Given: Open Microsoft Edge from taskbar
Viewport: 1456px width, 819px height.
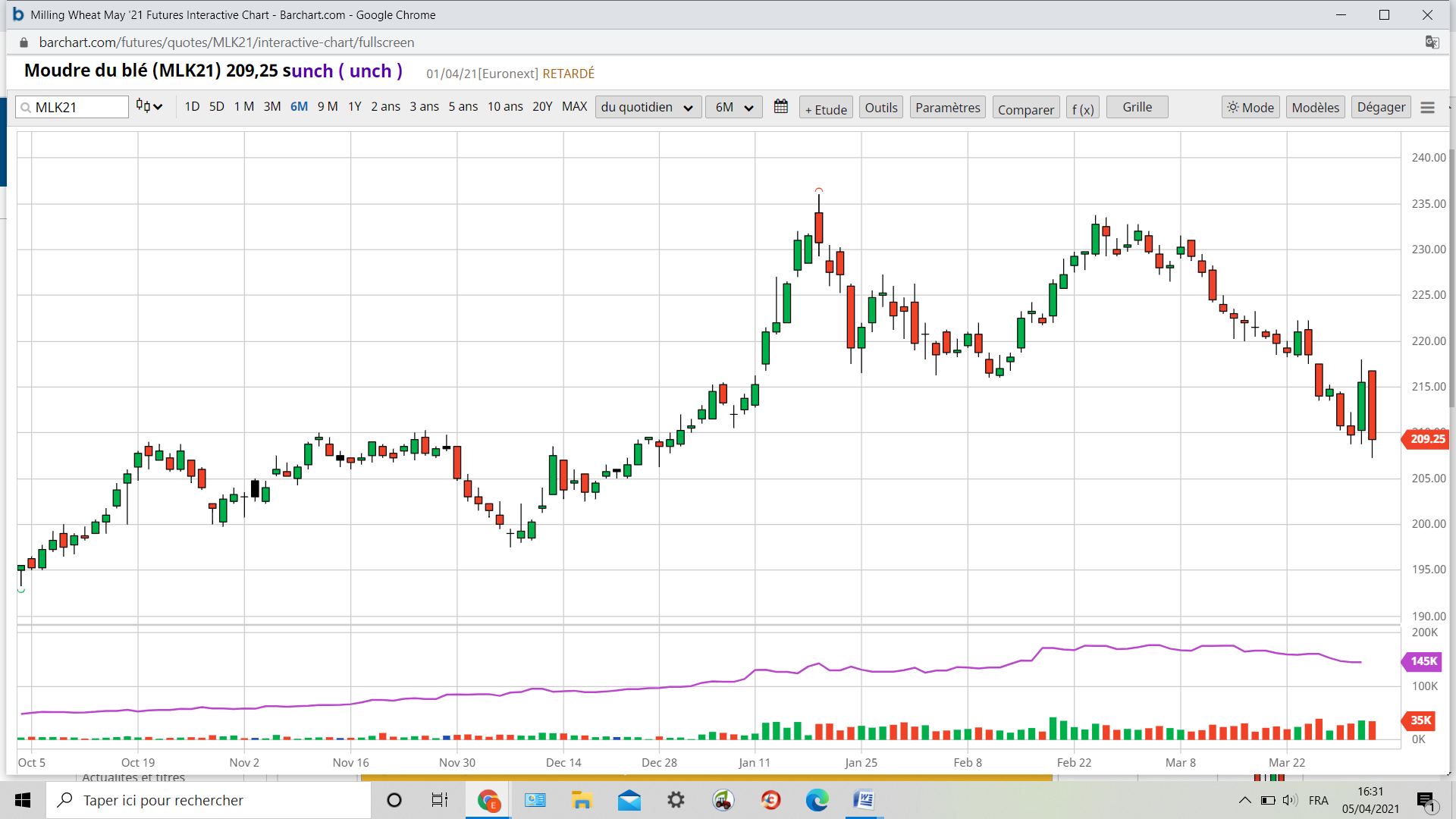Looking at the screenshot, I should [x=817, y=800].
